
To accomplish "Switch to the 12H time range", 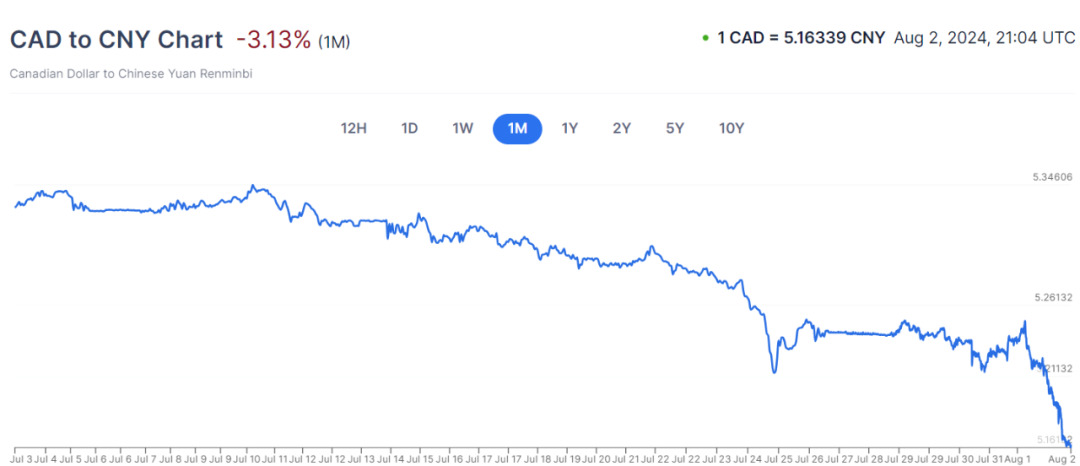I will [354, 128].
